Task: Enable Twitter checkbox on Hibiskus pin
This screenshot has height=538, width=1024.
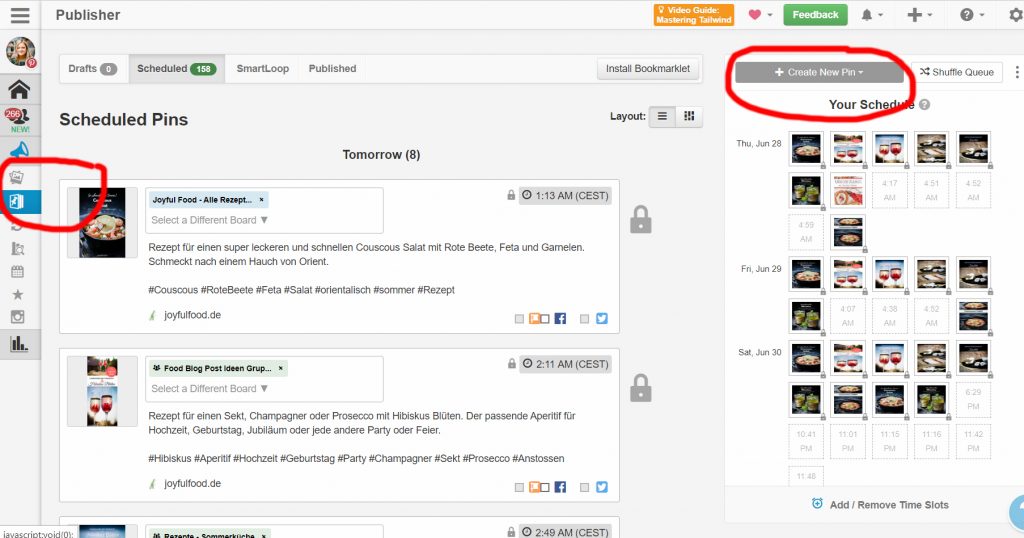Action: coord(585,487)
